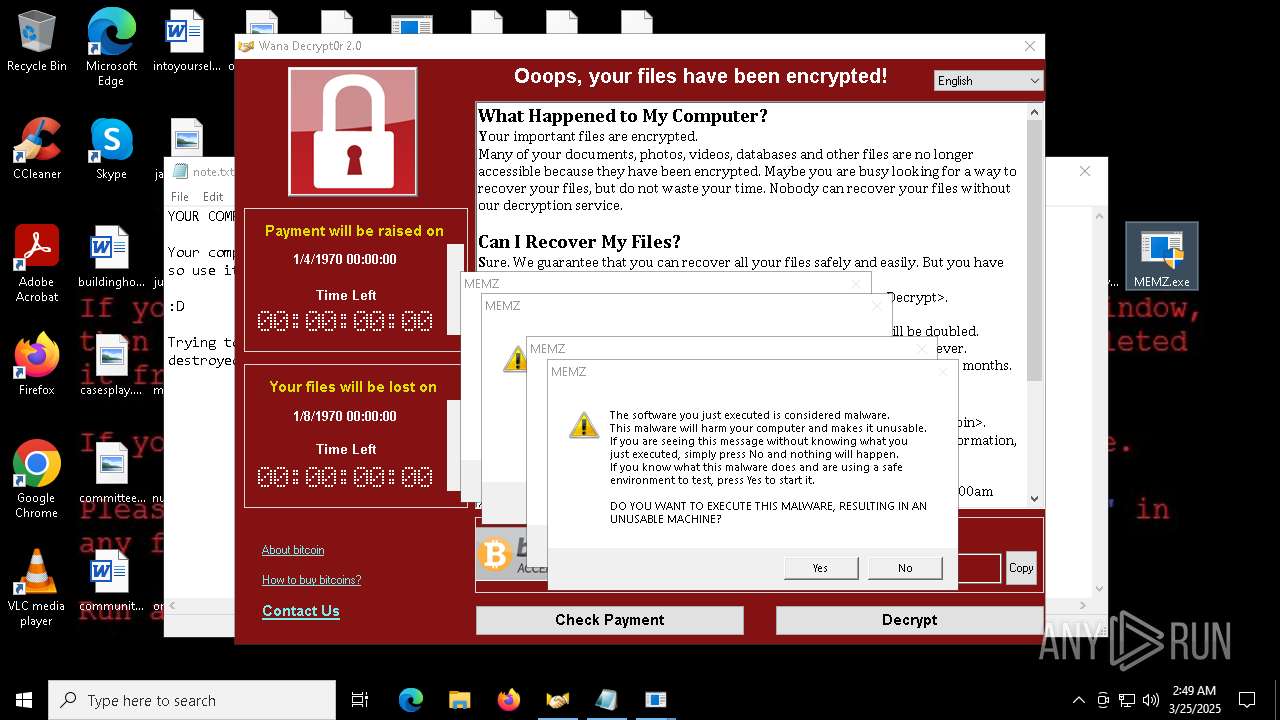
Task: Click the 1/4/1970 00:00:00 date text
Action: (345, 260)
